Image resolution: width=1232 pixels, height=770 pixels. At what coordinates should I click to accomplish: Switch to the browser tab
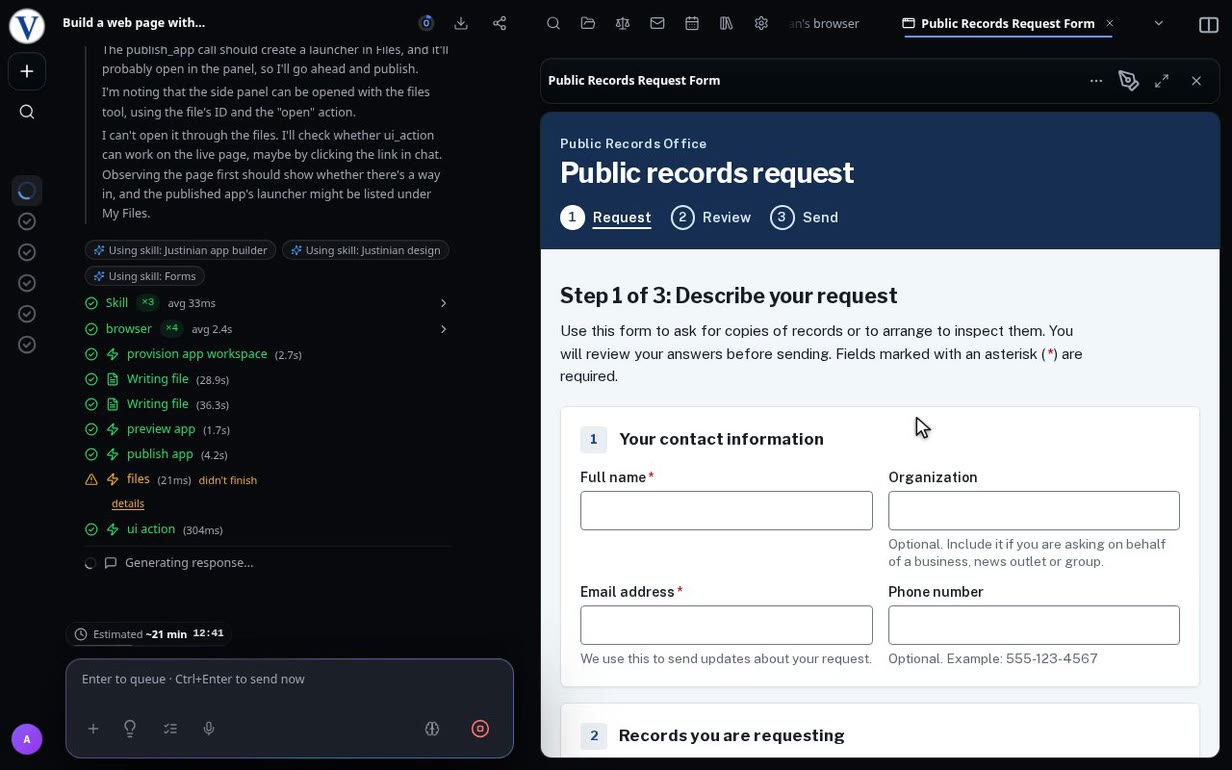tap(824, 23)
